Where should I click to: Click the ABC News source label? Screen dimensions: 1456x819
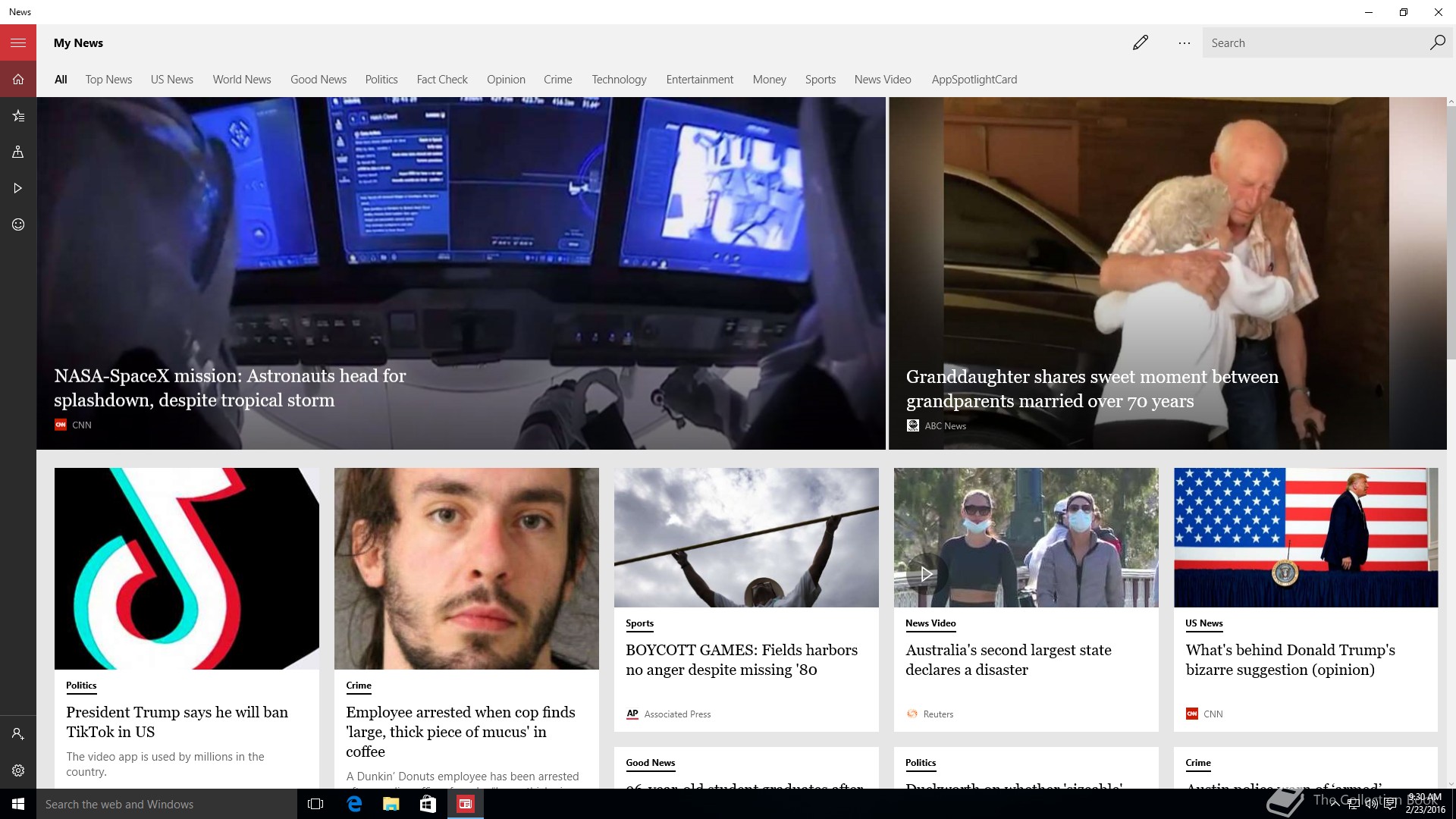[937, 426]
